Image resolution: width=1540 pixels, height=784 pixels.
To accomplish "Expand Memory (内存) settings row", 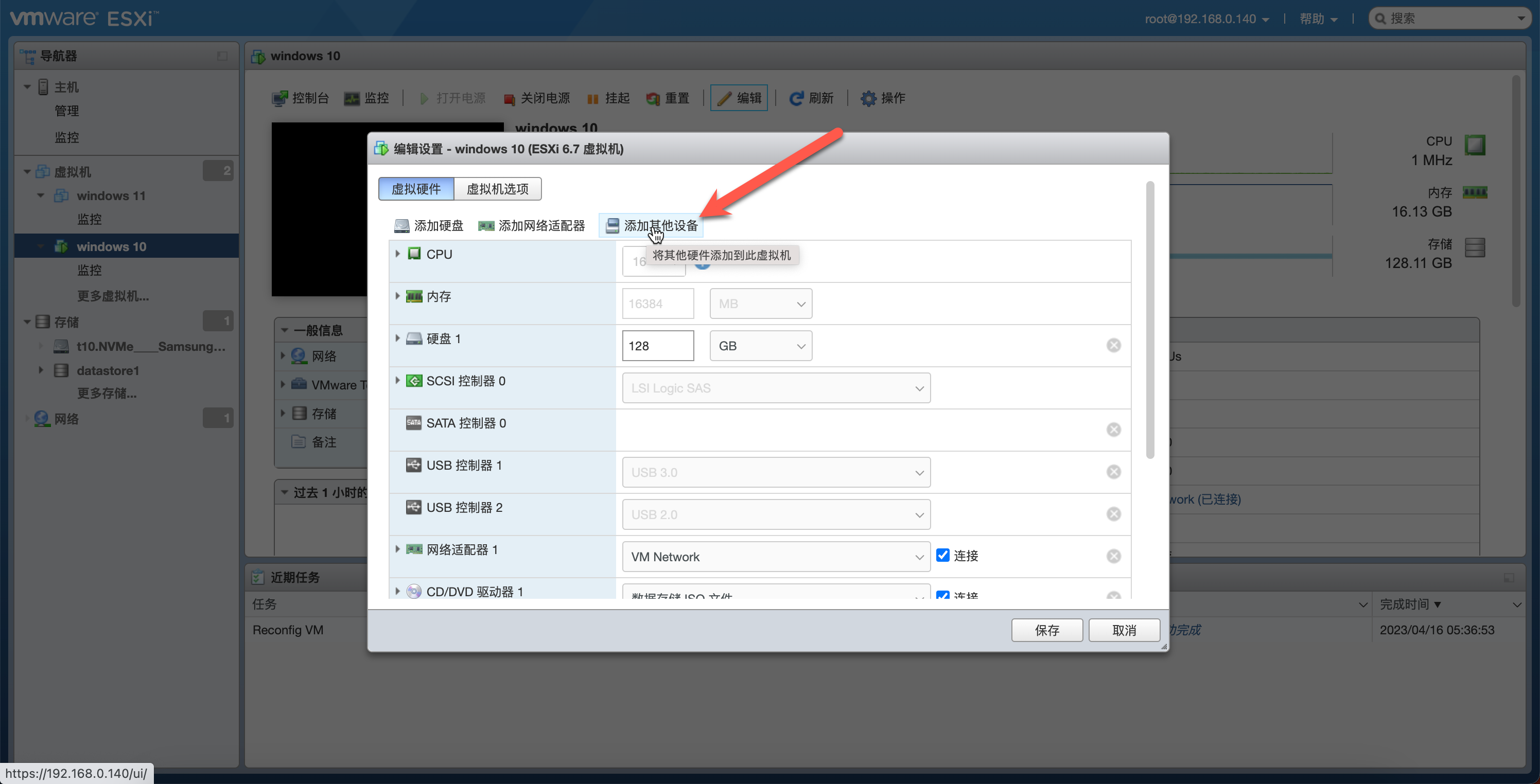I will [x=397, y=296].
